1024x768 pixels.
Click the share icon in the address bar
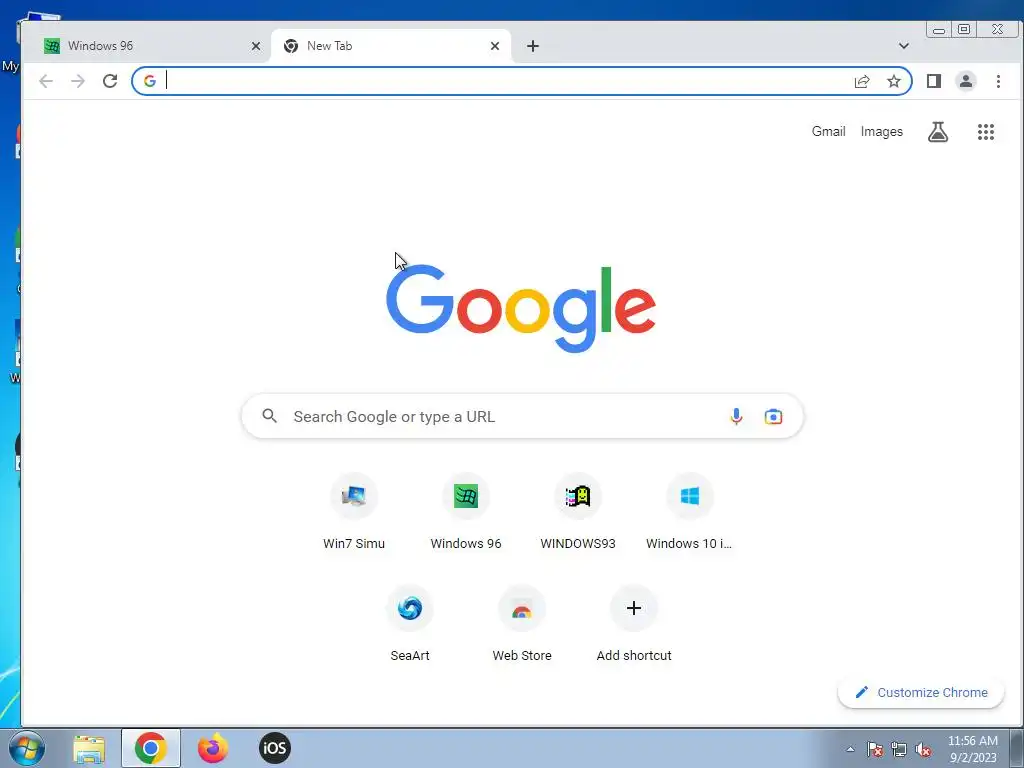pos(862,81)
